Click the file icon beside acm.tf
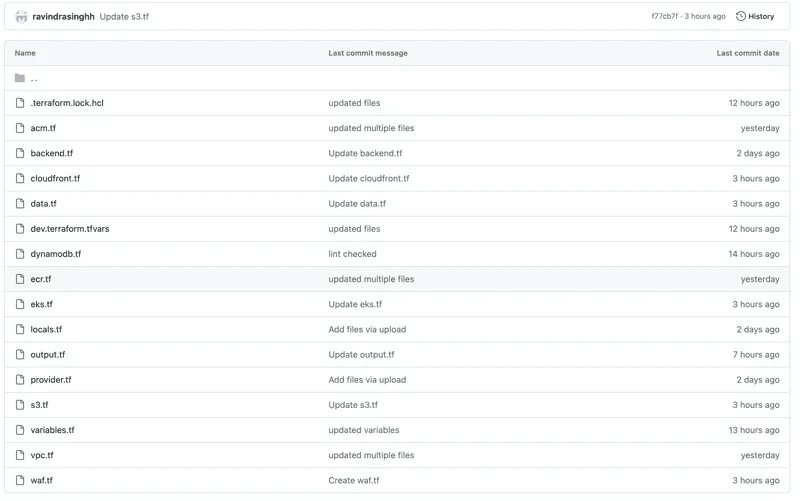This screenshot has width=800, height=501. [20, 128]
